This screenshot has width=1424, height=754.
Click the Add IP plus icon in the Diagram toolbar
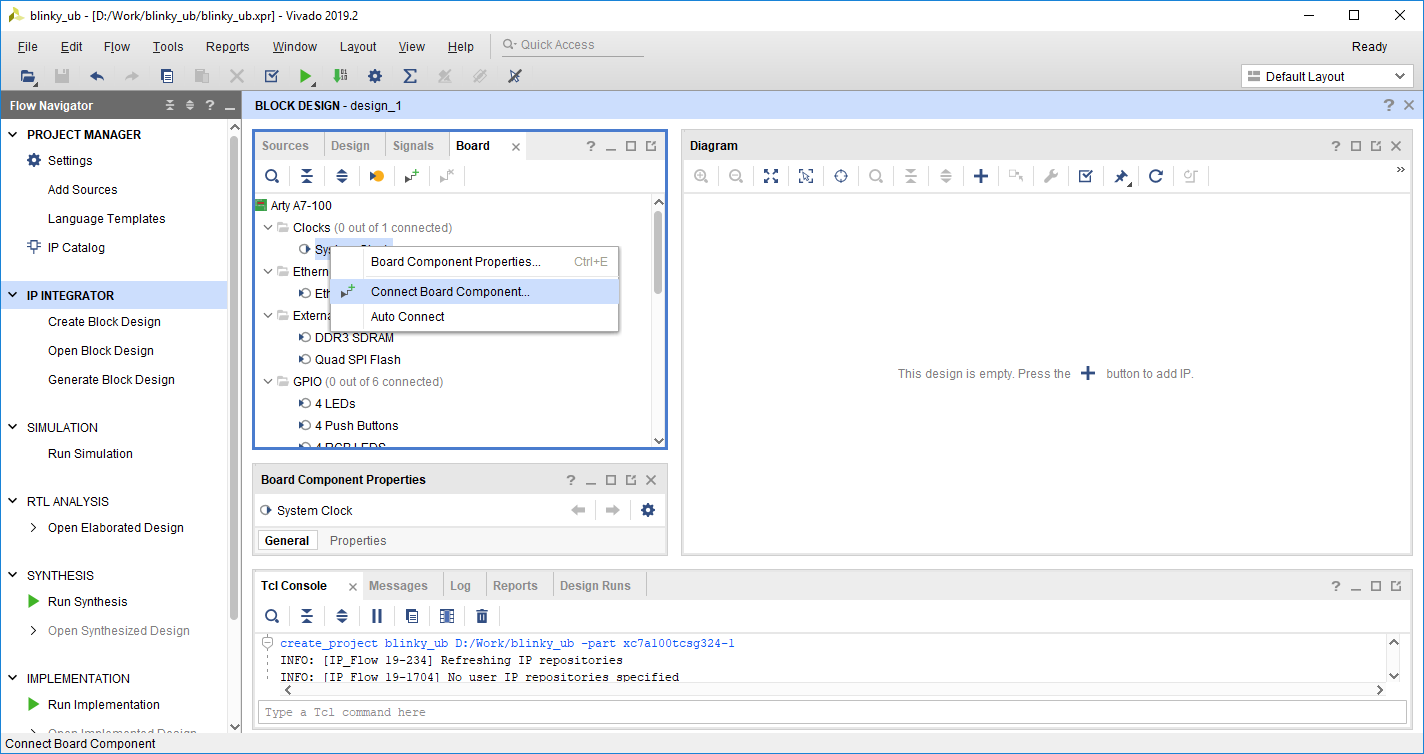pos(981,176)
